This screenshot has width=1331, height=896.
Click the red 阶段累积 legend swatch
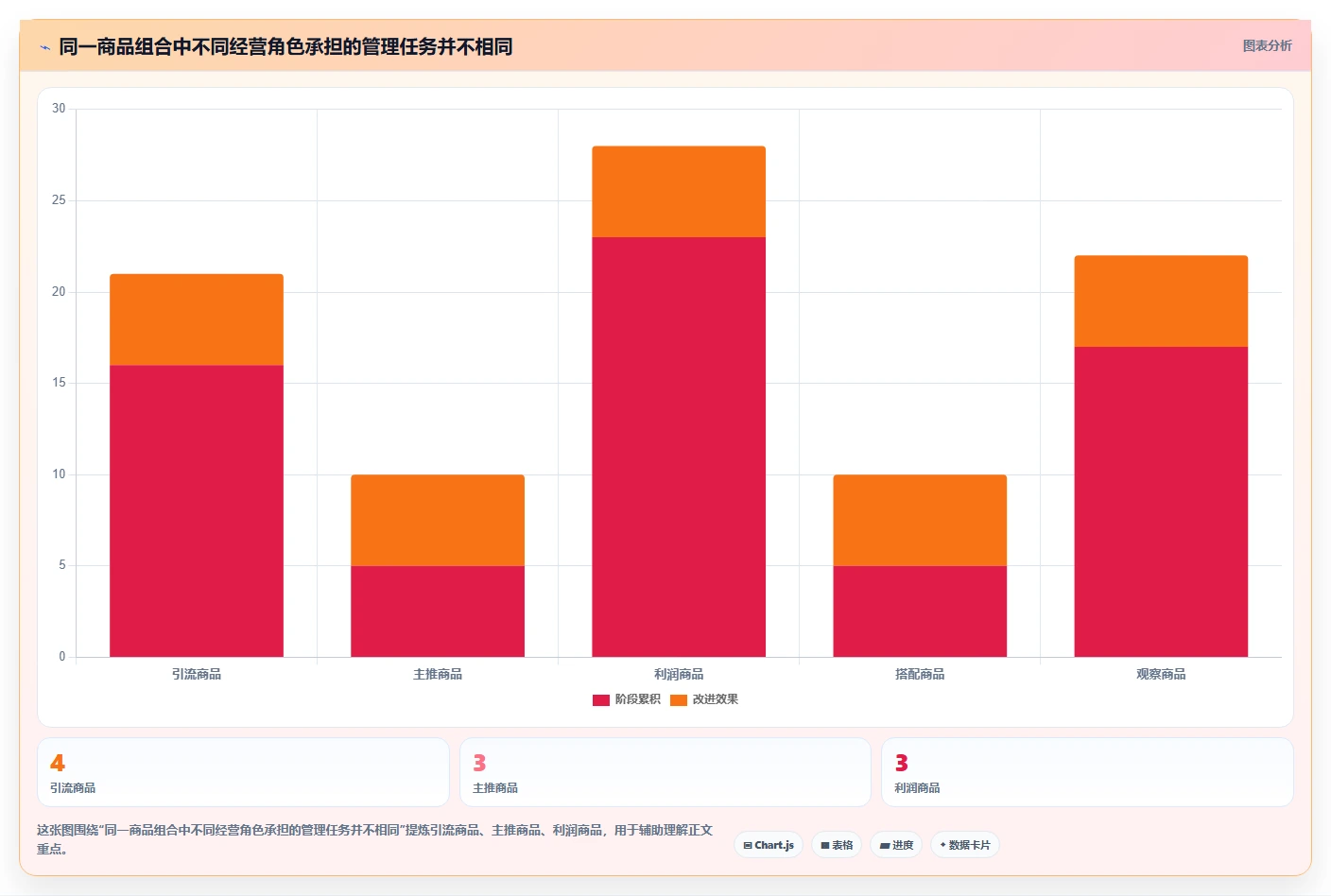(601, 700)
